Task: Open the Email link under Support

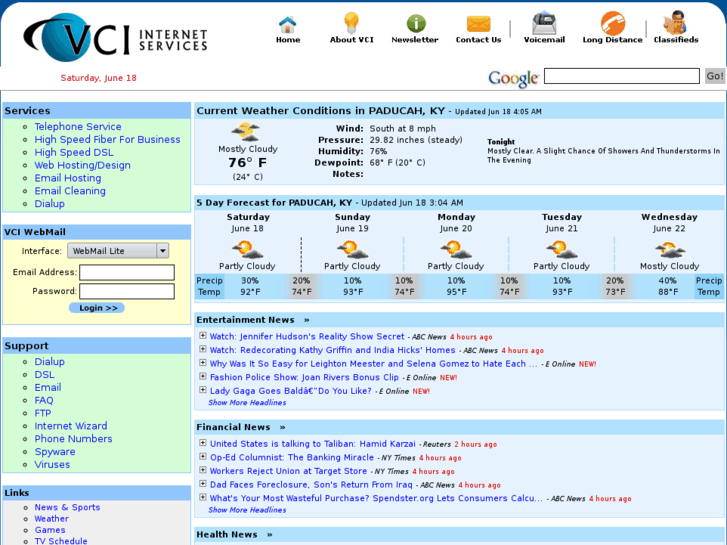Action: point(48,387)
